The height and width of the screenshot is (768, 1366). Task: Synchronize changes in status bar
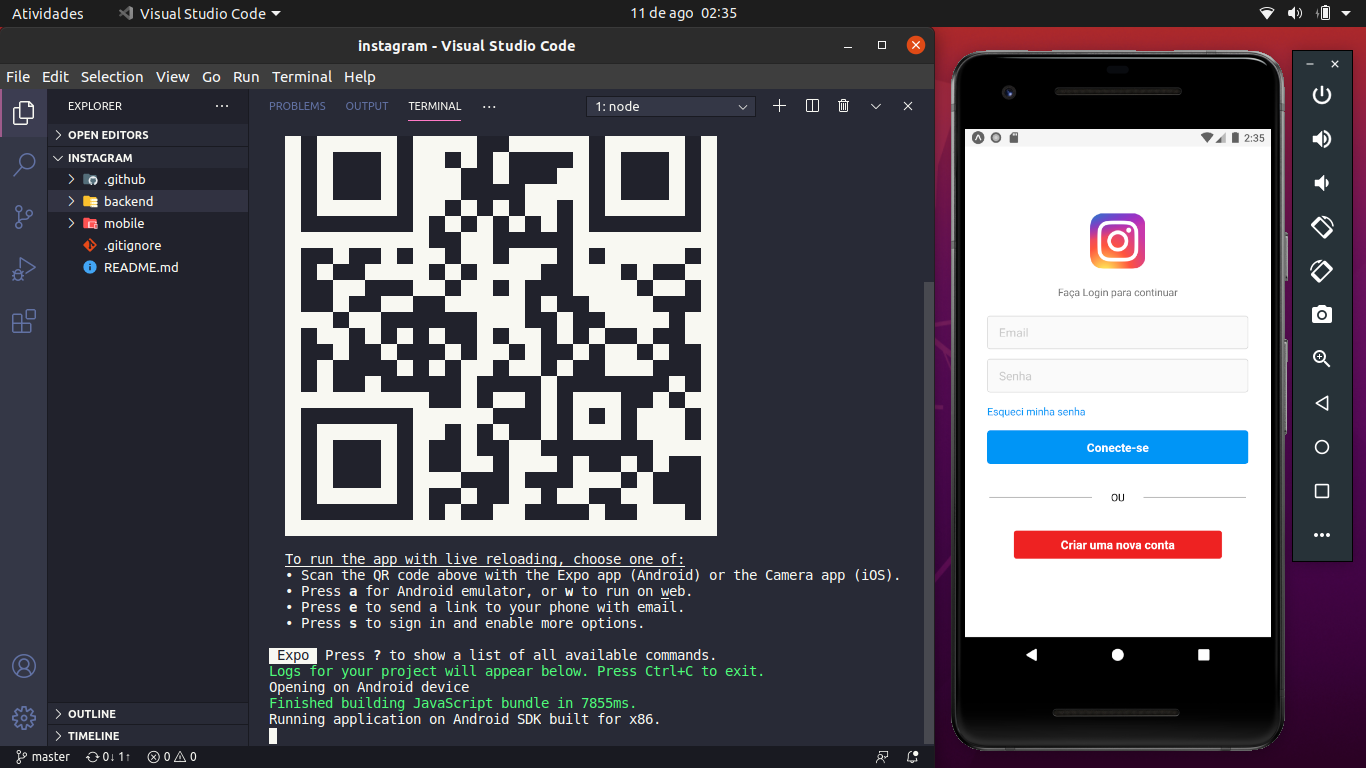click(x=108, y=757)
